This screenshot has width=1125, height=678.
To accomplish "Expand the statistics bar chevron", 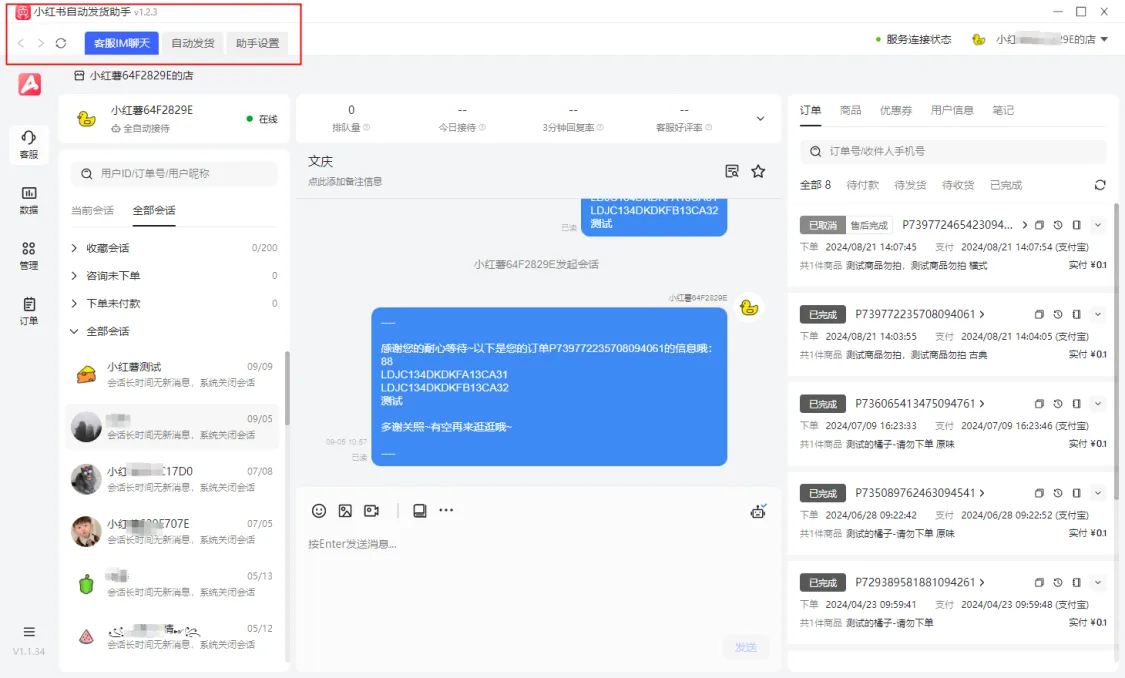I will point(761,118).
